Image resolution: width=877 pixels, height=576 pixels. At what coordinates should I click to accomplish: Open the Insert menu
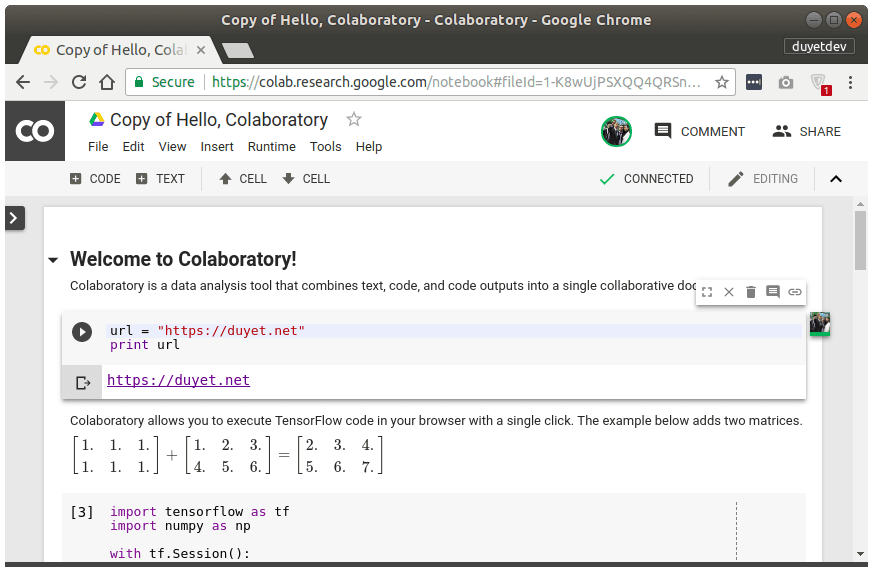tap(217, 146)
